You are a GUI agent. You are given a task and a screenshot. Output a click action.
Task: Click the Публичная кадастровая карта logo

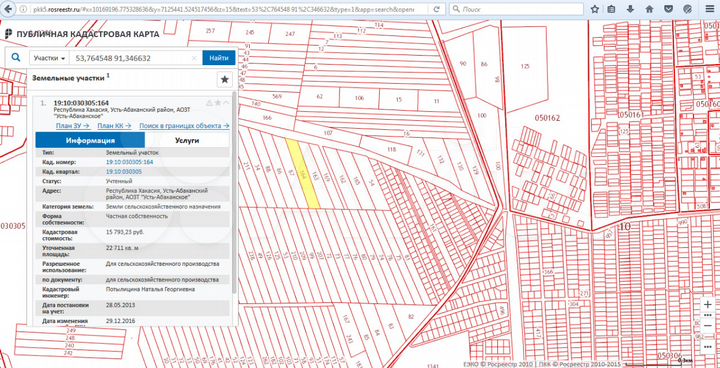pyautogui.click(x=82, y=34)
